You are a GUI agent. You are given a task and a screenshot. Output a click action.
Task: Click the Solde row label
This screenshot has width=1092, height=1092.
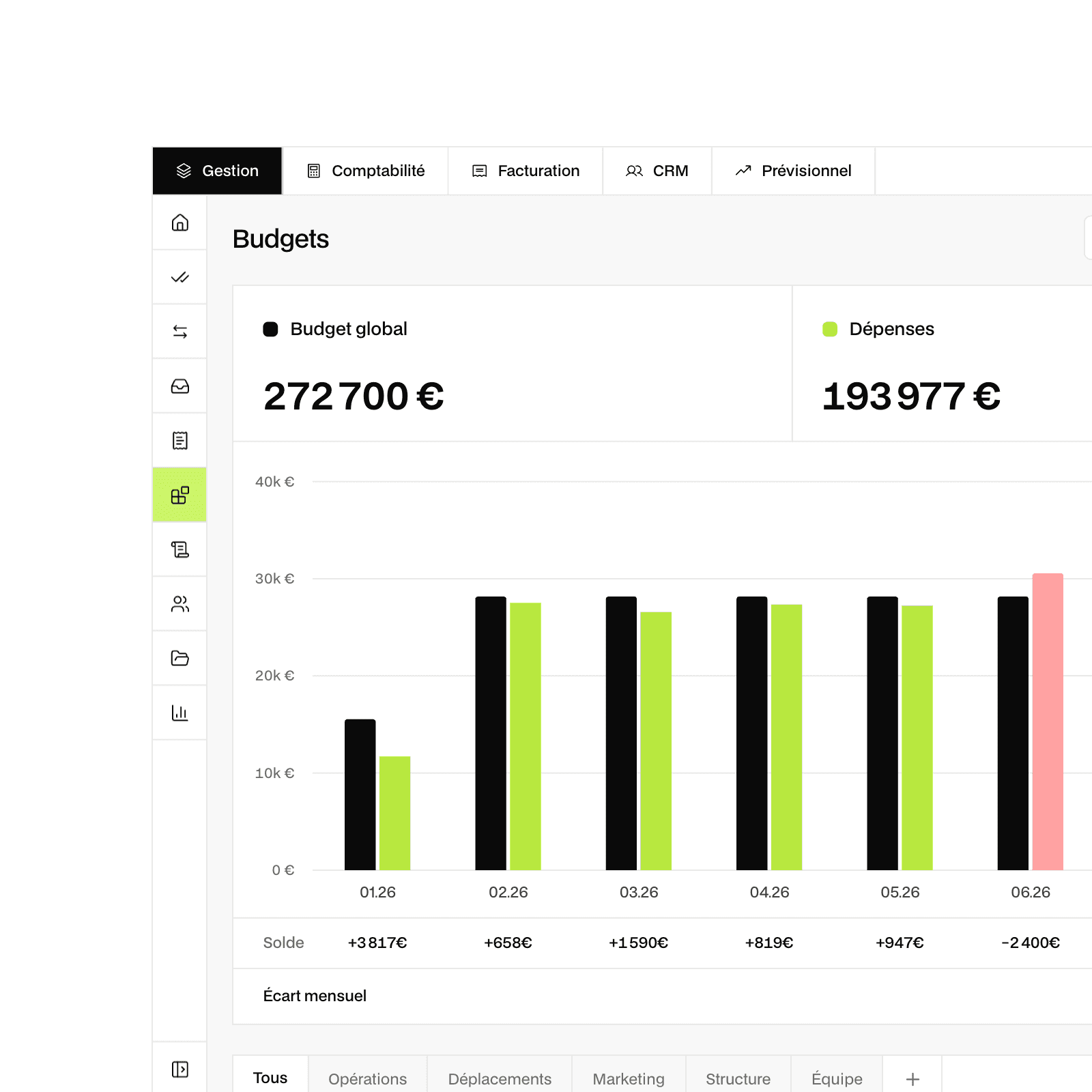coord(283,943)
